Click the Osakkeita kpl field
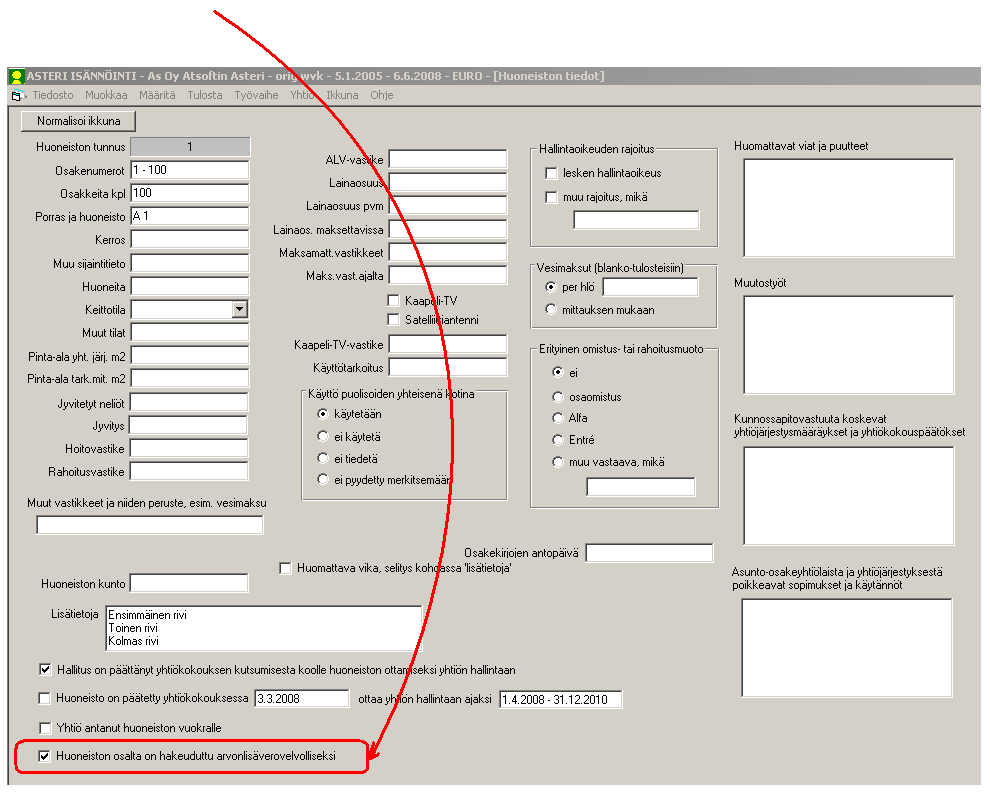 (189, 193)
